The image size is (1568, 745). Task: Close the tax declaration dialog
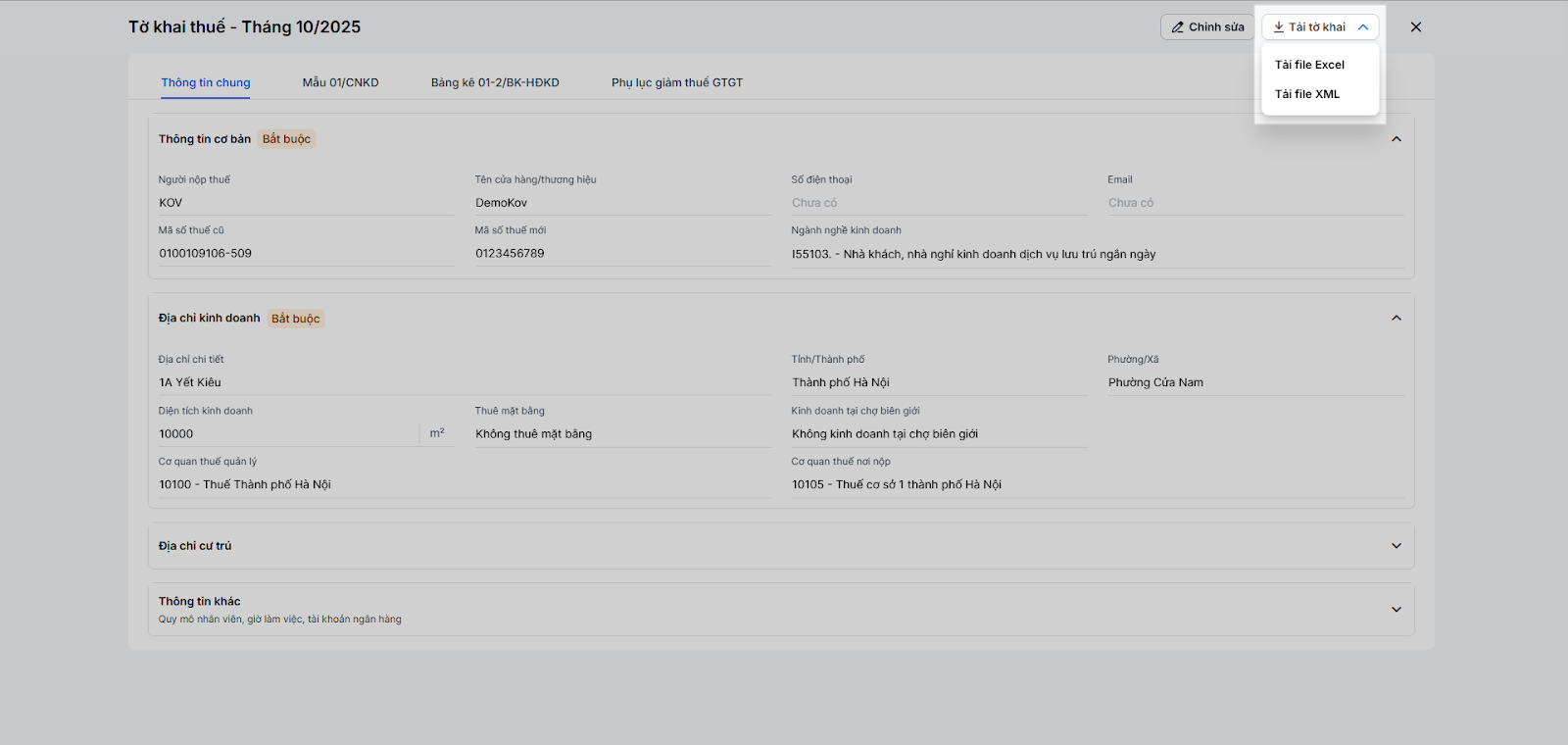[1416, 27]
